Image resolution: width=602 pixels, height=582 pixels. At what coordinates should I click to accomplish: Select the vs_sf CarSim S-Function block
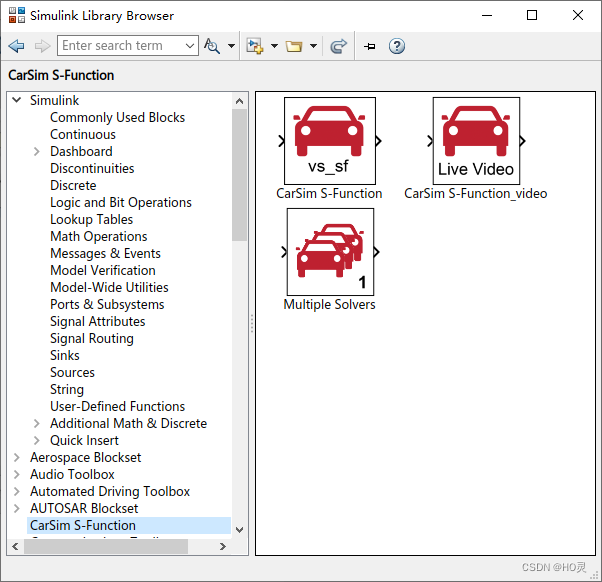[330, 141]
